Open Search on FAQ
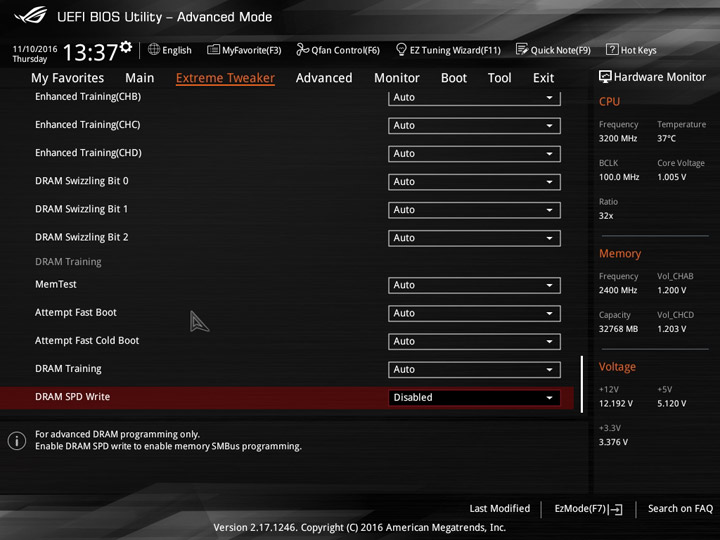 click(x=680, y=508)
